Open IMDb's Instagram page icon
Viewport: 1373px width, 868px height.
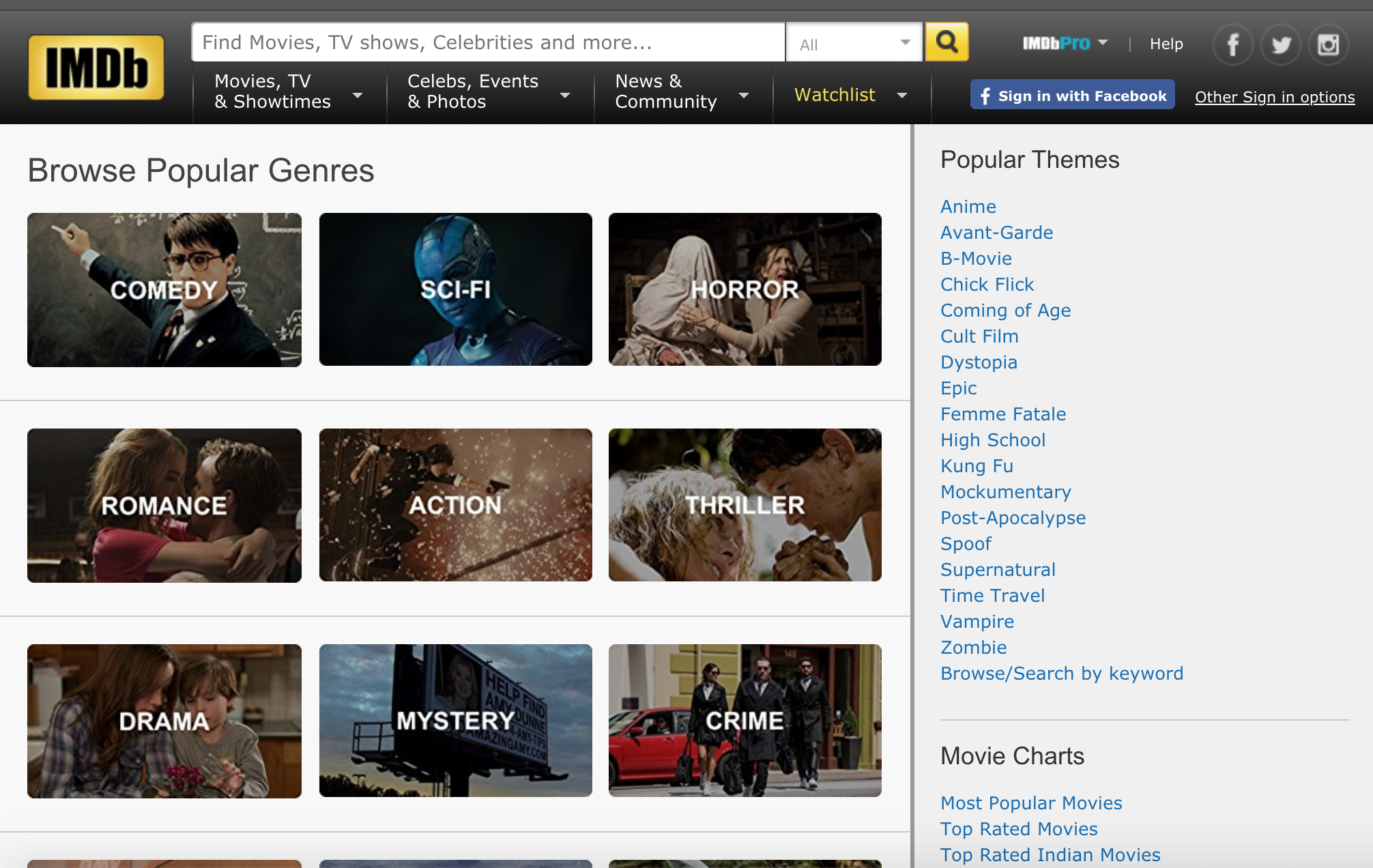coord(1328,45)
